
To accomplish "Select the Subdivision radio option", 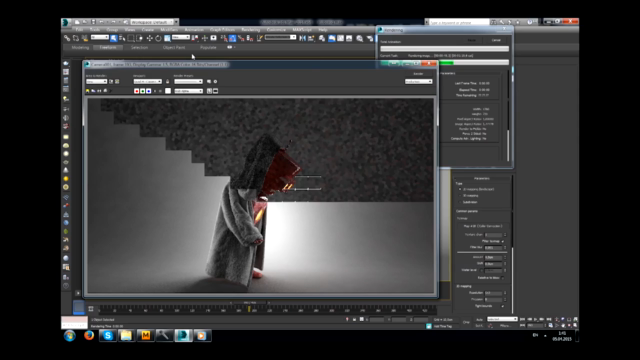I will pos(460,202).
